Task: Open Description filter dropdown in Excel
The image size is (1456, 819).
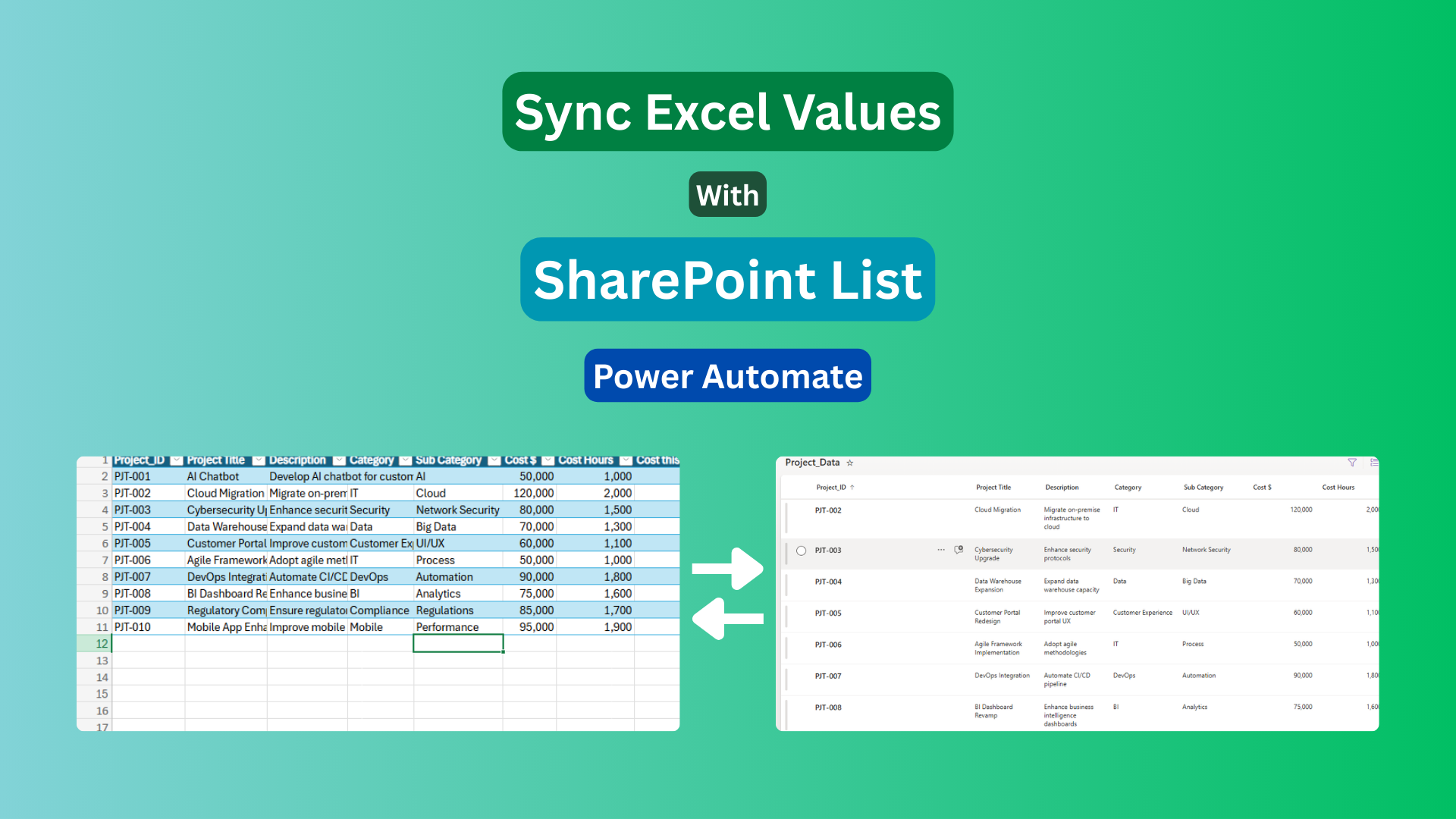Action: pos(339,460)
